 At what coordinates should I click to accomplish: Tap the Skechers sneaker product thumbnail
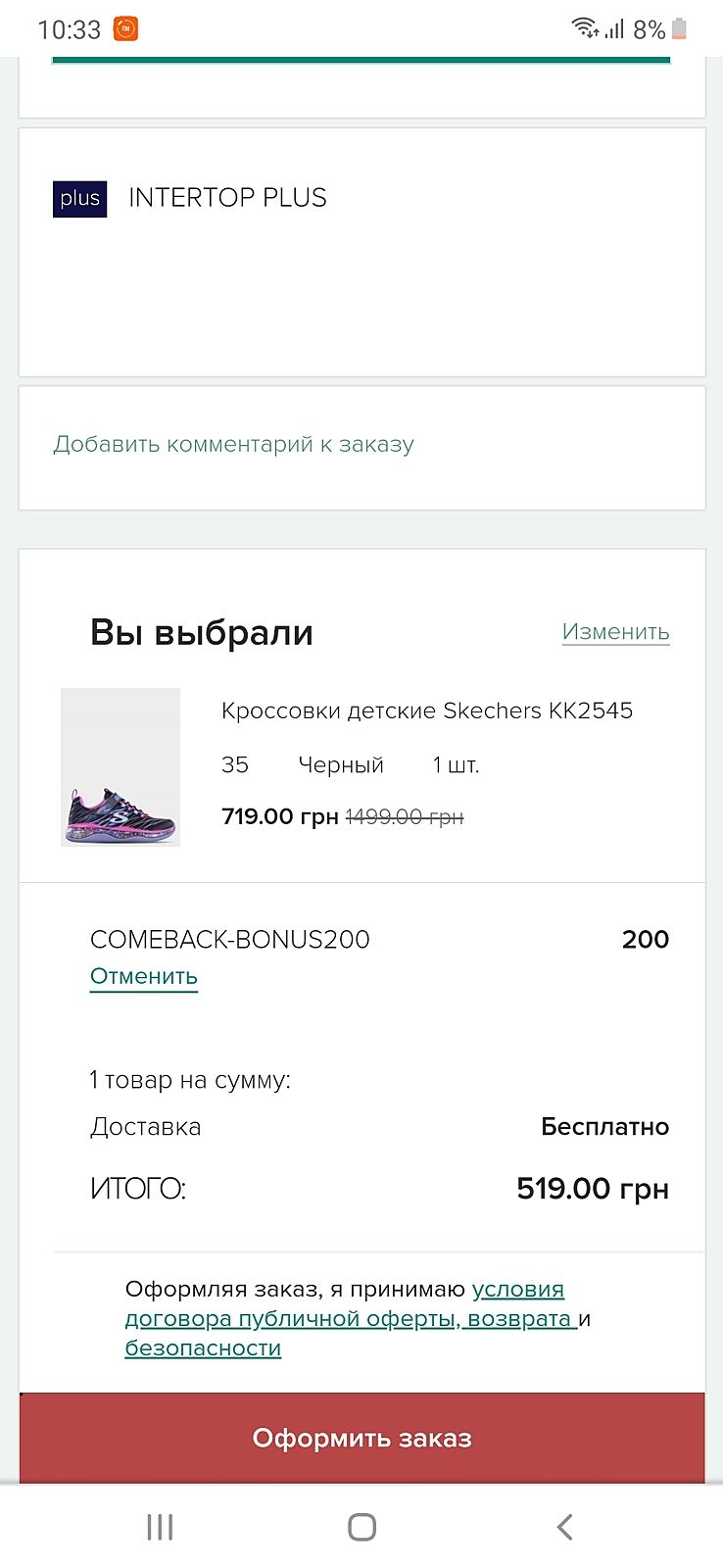[120, 766]
